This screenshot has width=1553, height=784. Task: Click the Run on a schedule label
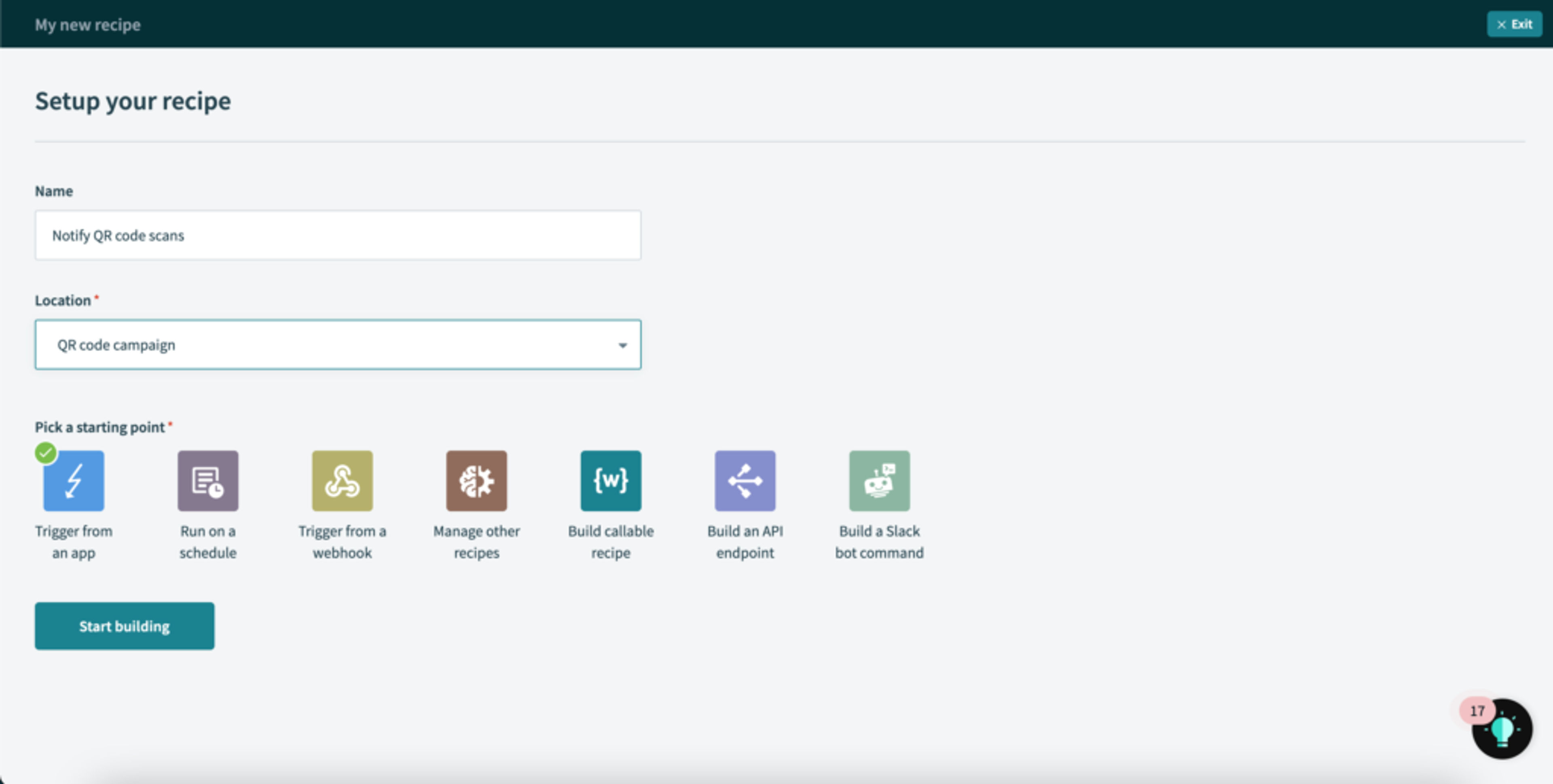point(208,542)
